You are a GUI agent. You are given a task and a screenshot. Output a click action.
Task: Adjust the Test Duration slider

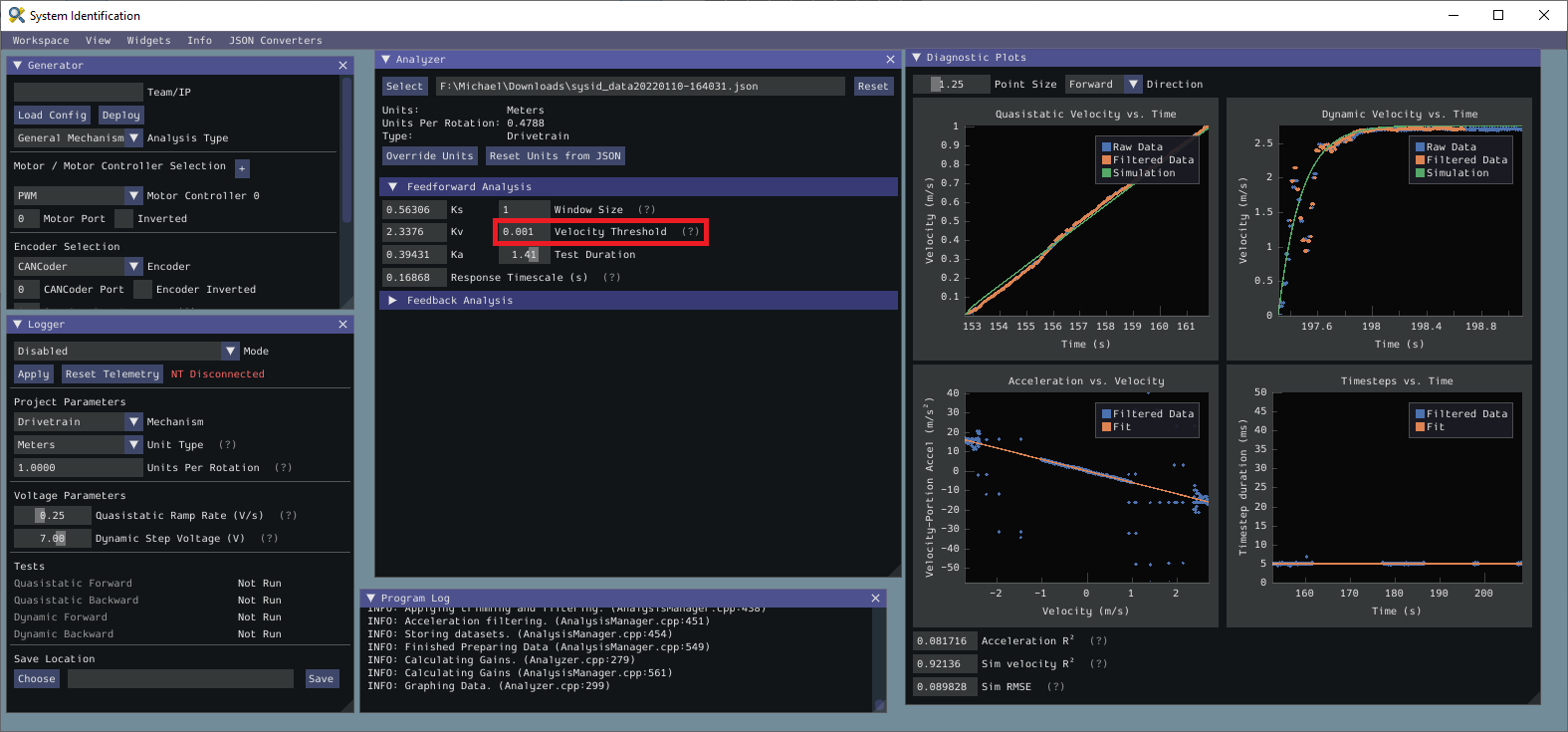coord(524,255)
